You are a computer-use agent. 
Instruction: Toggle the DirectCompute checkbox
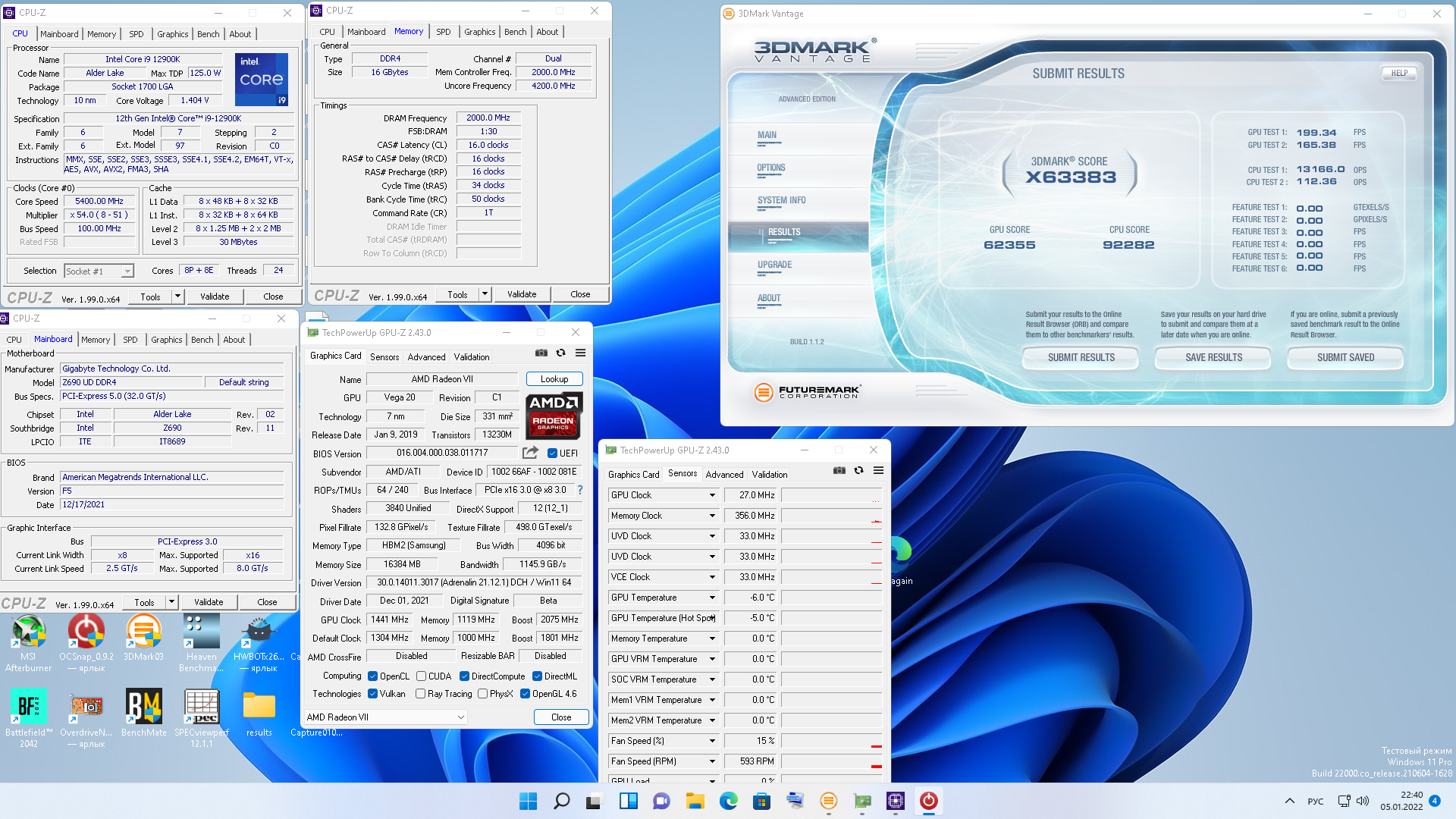tap(464, 676)
